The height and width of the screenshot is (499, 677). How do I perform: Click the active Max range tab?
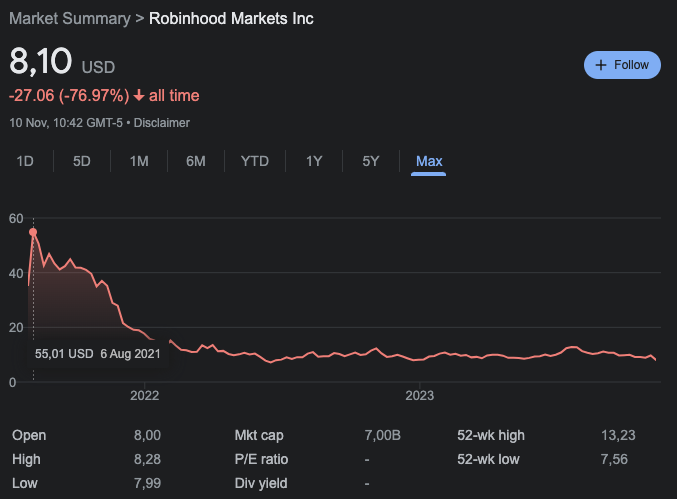[429, 161]
